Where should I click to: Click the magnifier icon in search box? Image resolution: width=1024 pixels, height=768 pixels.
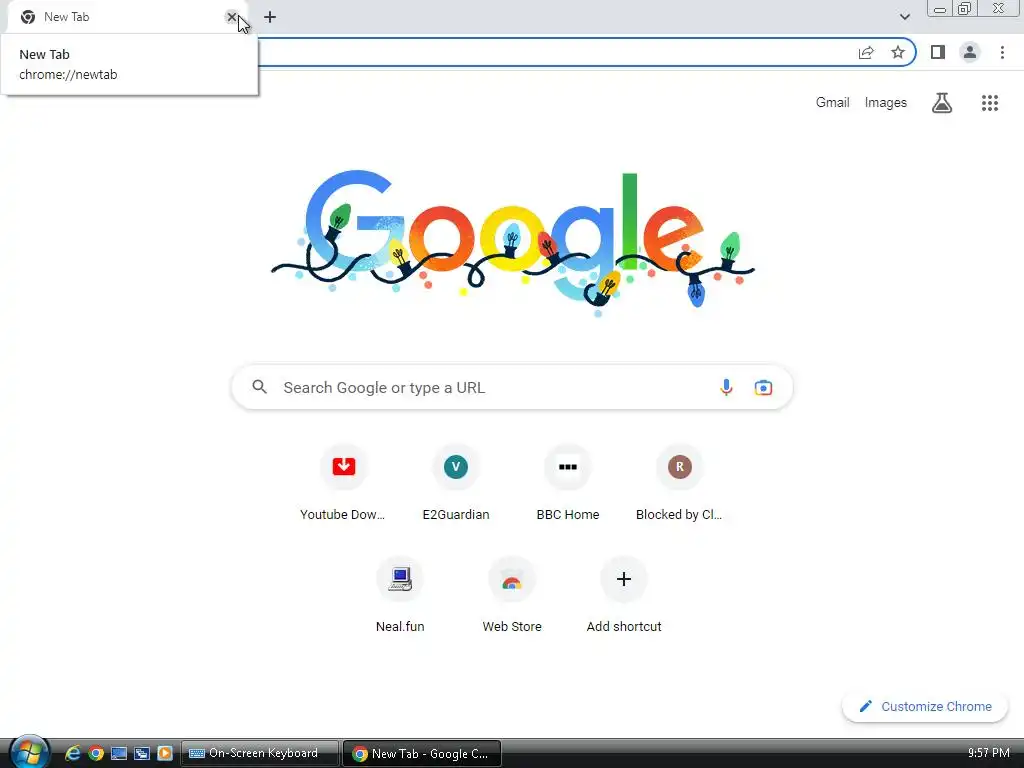coord(259,387)
